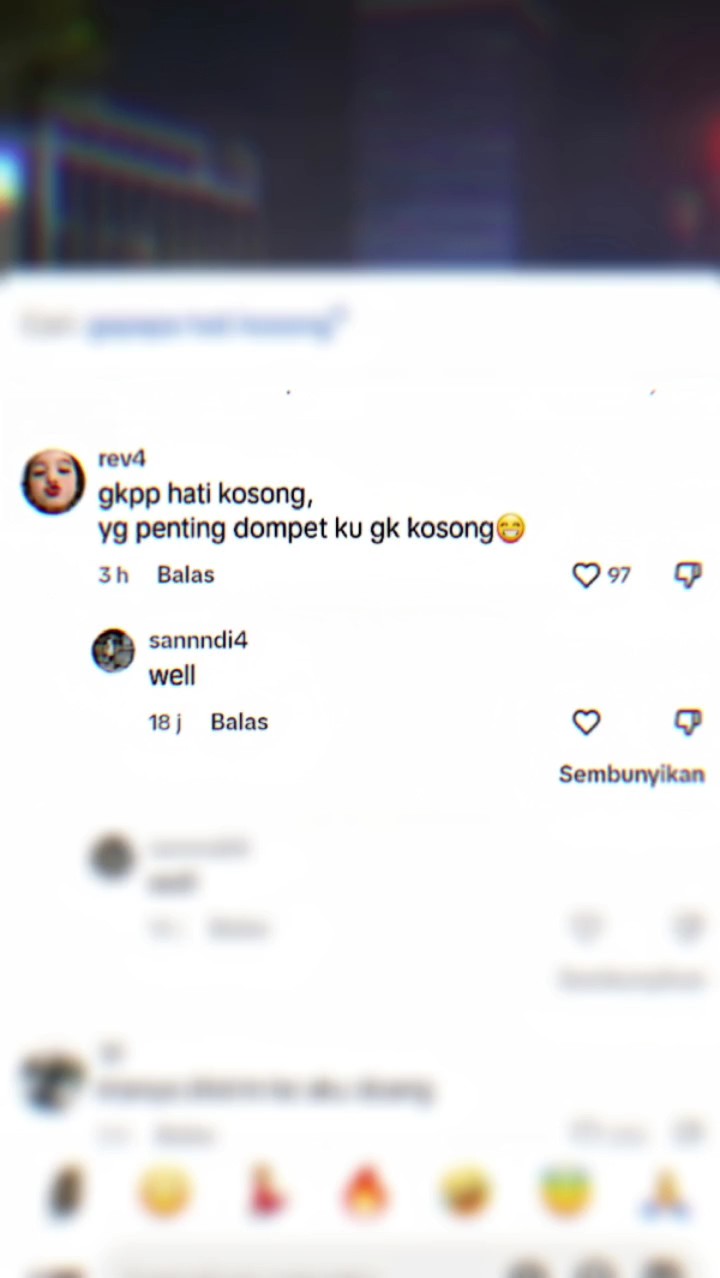Like rev4's comment with the heart icon
720x1278 pixels.
tap(586, 575)
